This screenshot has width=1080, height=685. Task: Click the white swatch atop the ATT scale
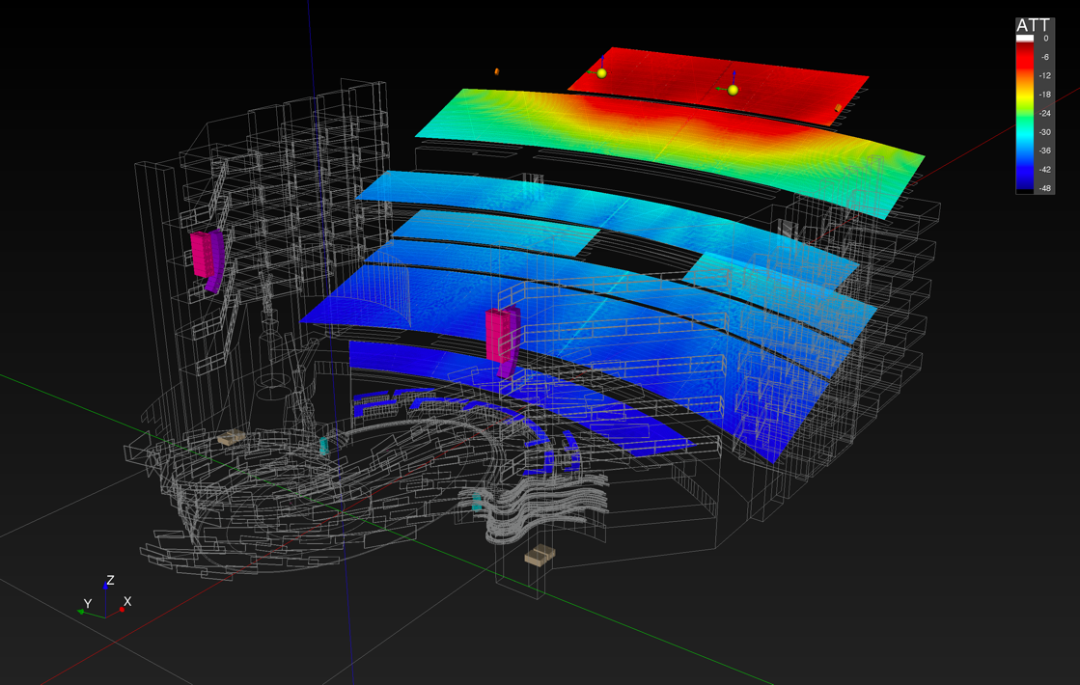click(1024, 38)
